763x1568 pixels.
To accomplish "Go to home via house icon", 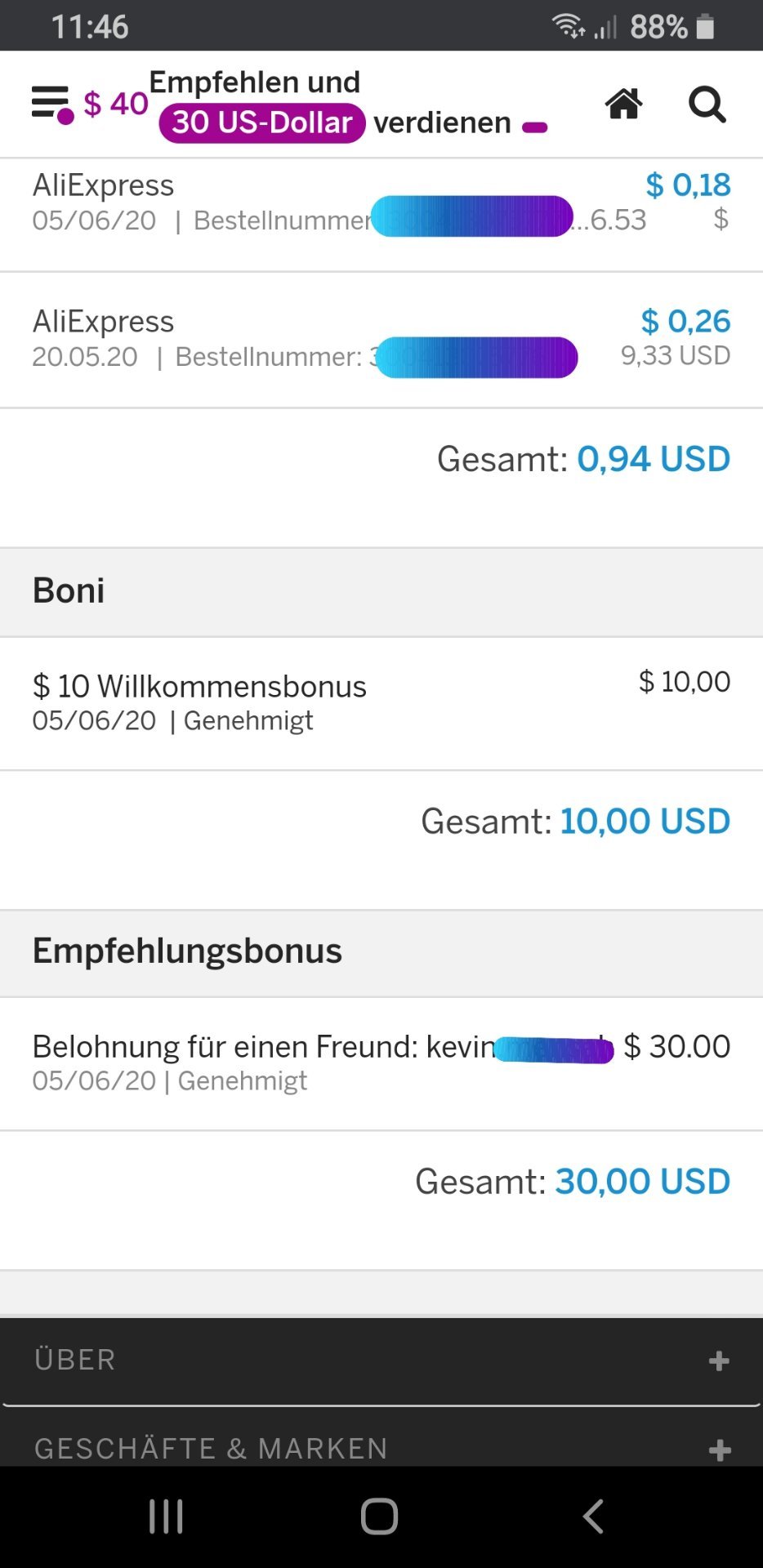I will (x=623, y=104).
